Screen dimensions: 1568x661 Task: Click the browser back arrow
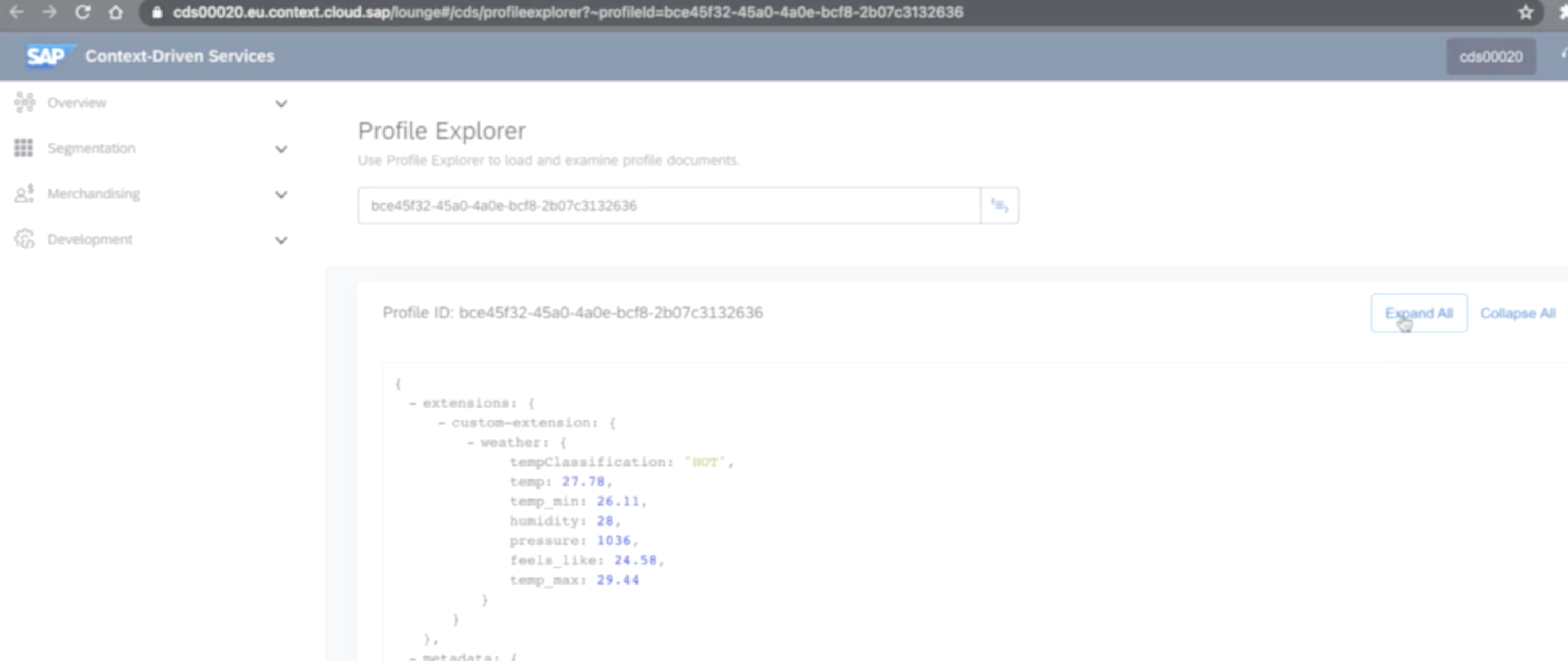[17, 12]
